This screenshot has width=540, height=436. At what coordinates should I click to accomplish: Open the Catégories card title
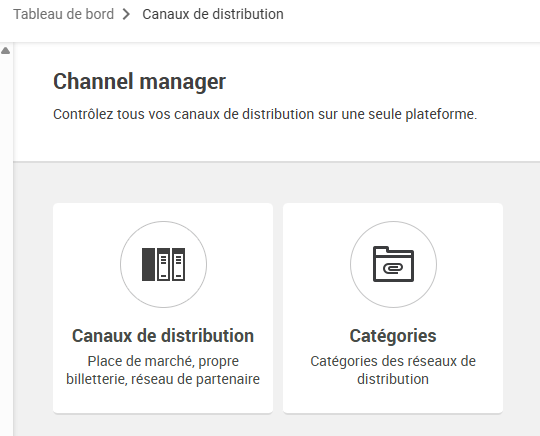393,336
